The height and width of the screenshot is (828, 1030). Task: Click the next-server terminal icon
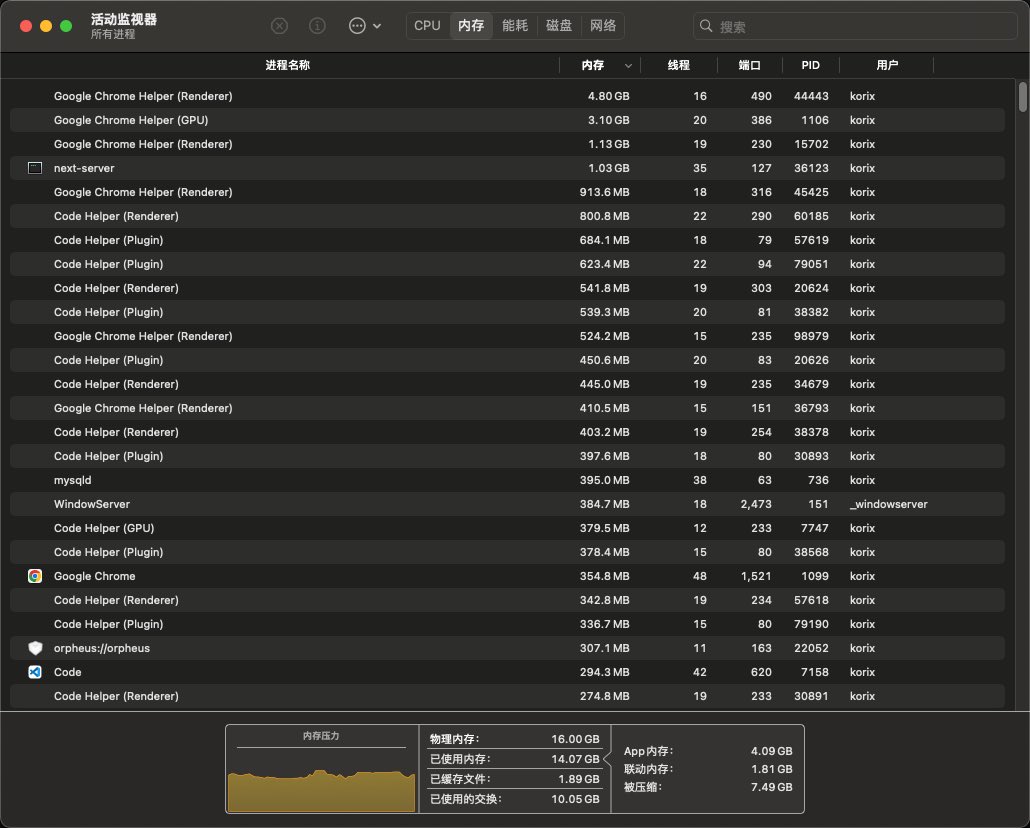[35, 168]
